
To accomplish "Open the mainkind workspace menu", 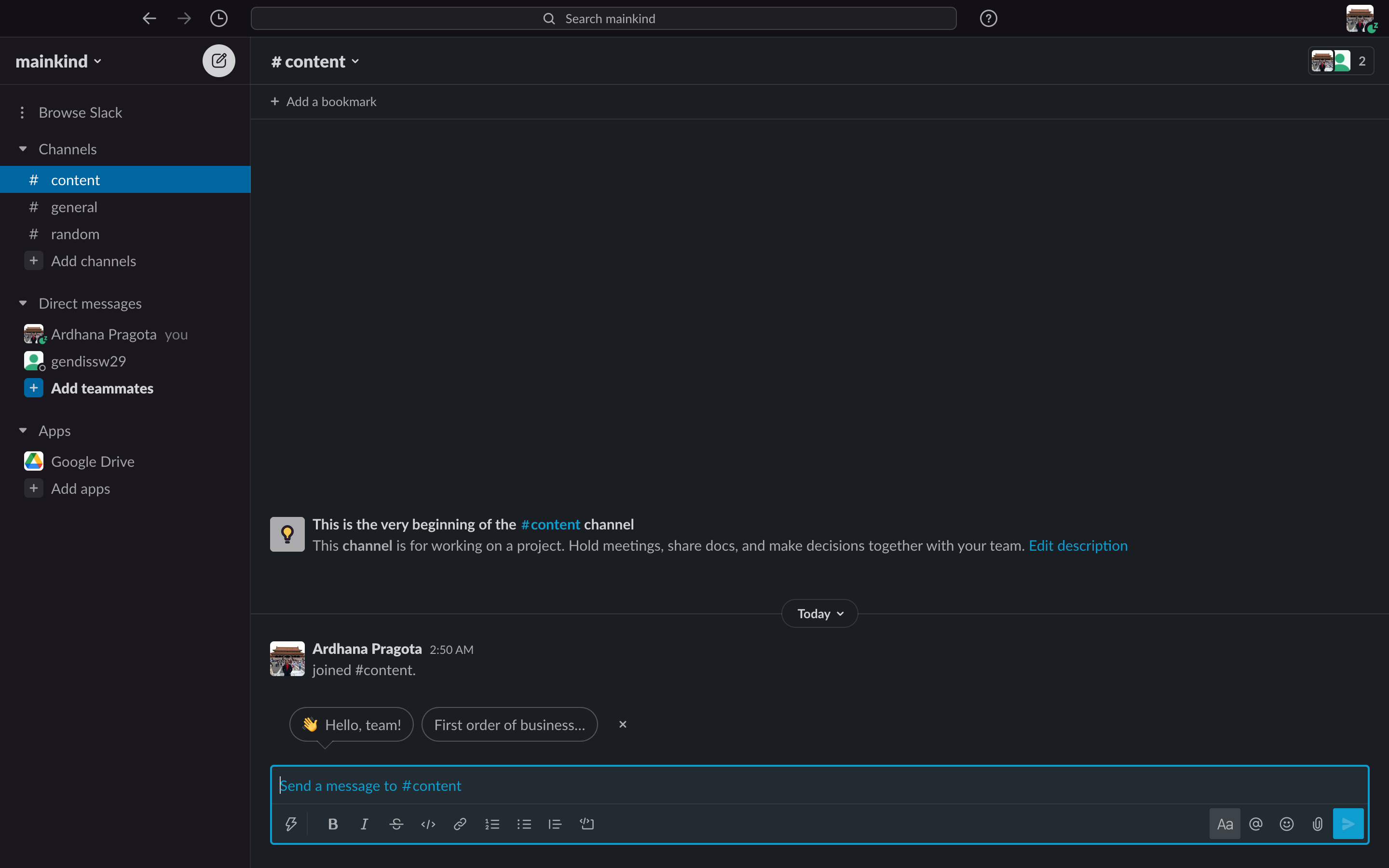I will coord(58,61).
